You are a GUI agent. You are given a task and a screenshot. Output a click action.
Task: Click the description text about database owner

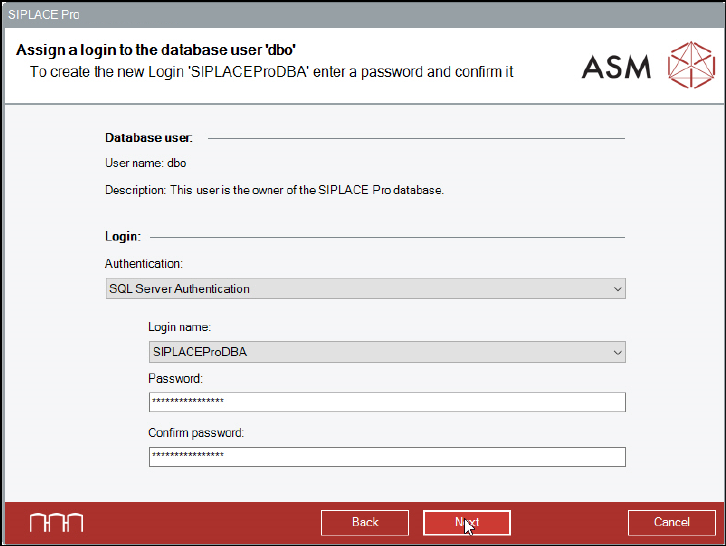click(x=274, y=189)
